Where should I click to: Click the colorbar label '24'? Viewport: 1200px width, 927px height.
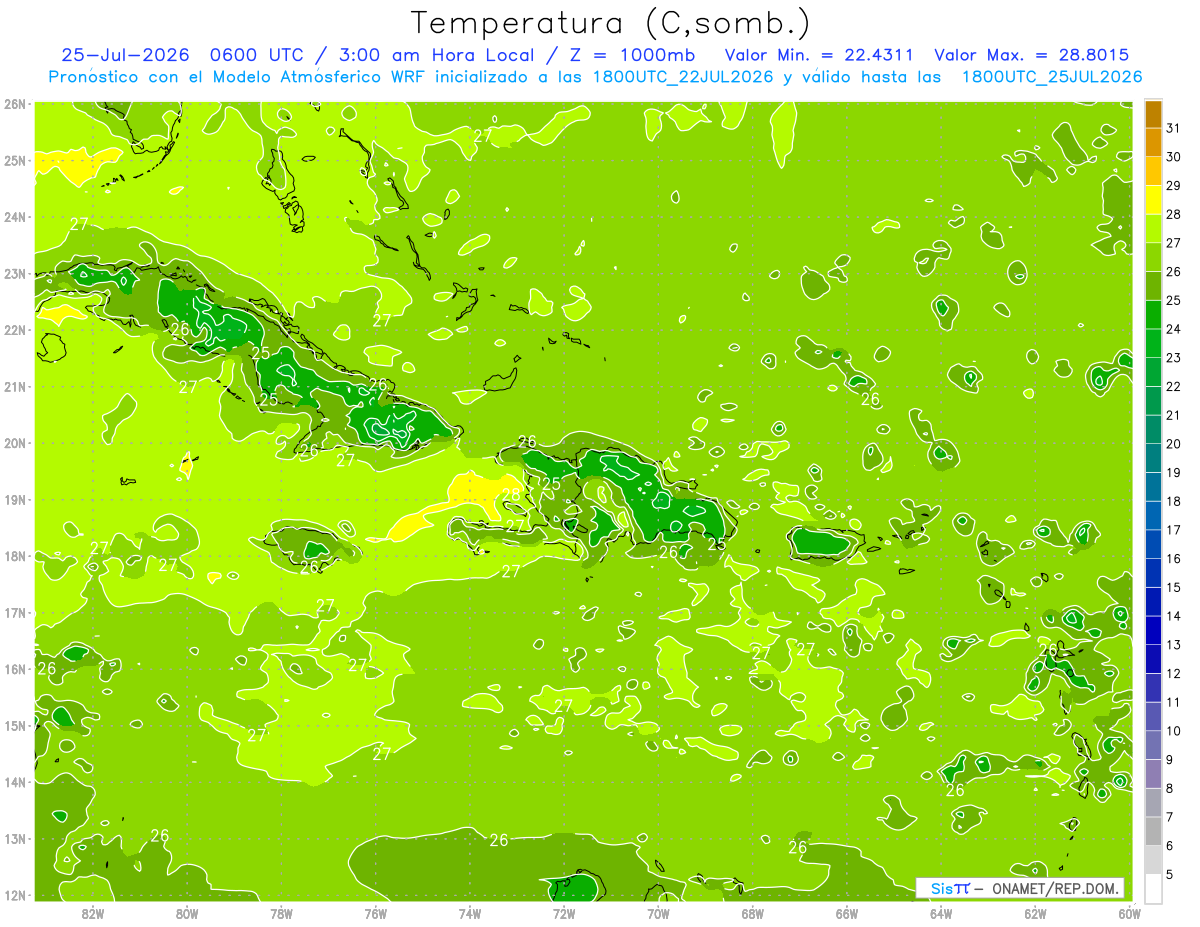tap(1173, 329)
